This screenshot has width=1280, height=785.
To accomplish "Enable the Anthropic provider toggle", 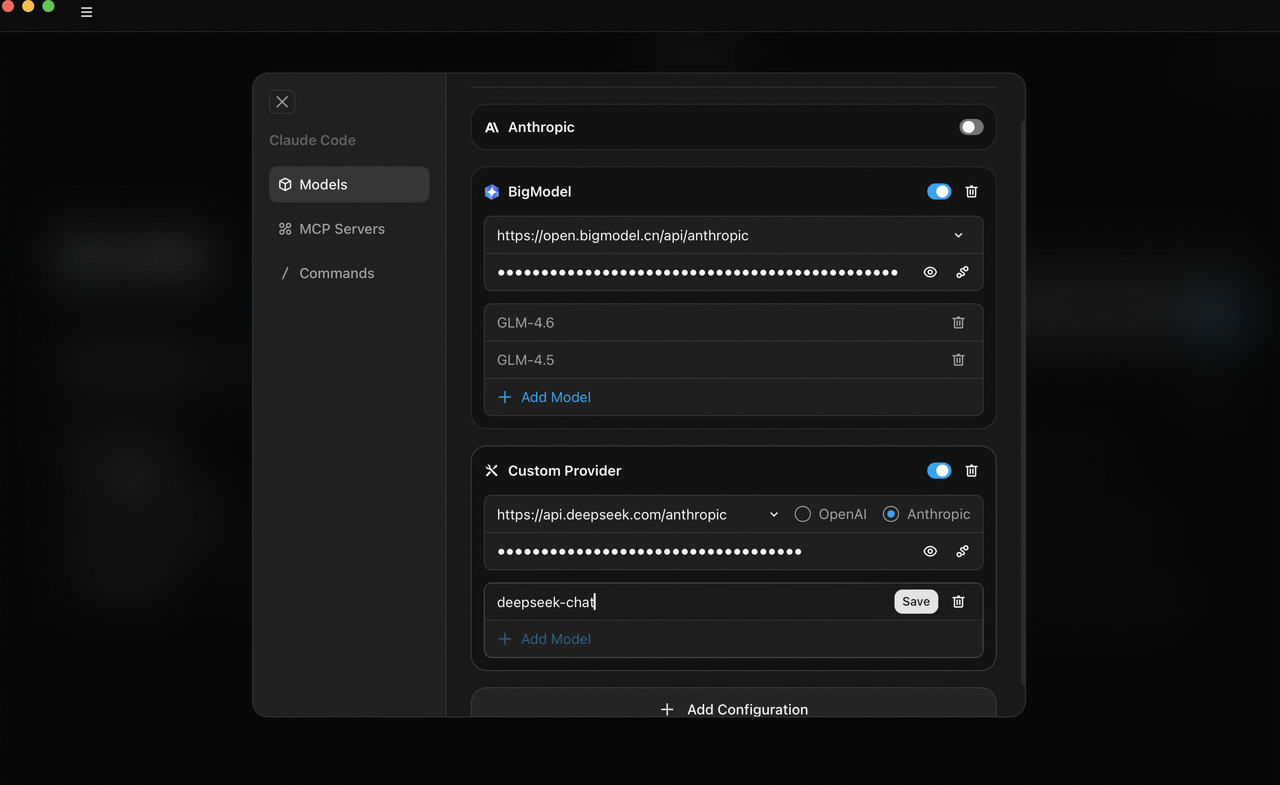I will tap(971, 127).
